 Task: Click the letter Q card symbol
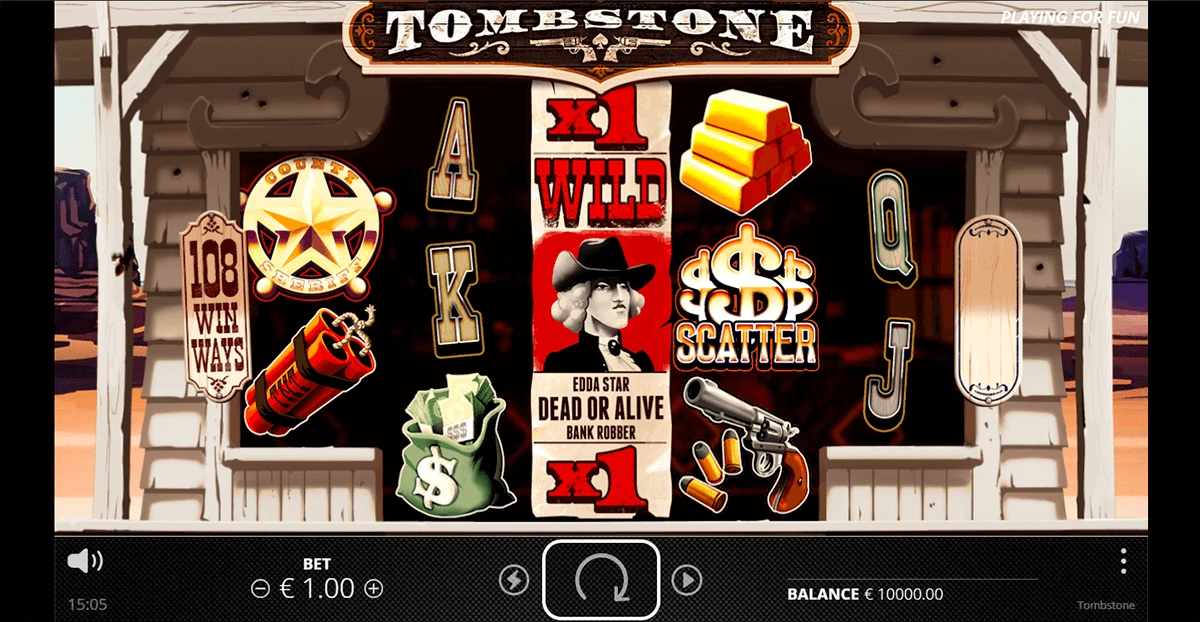click(891, 228)
